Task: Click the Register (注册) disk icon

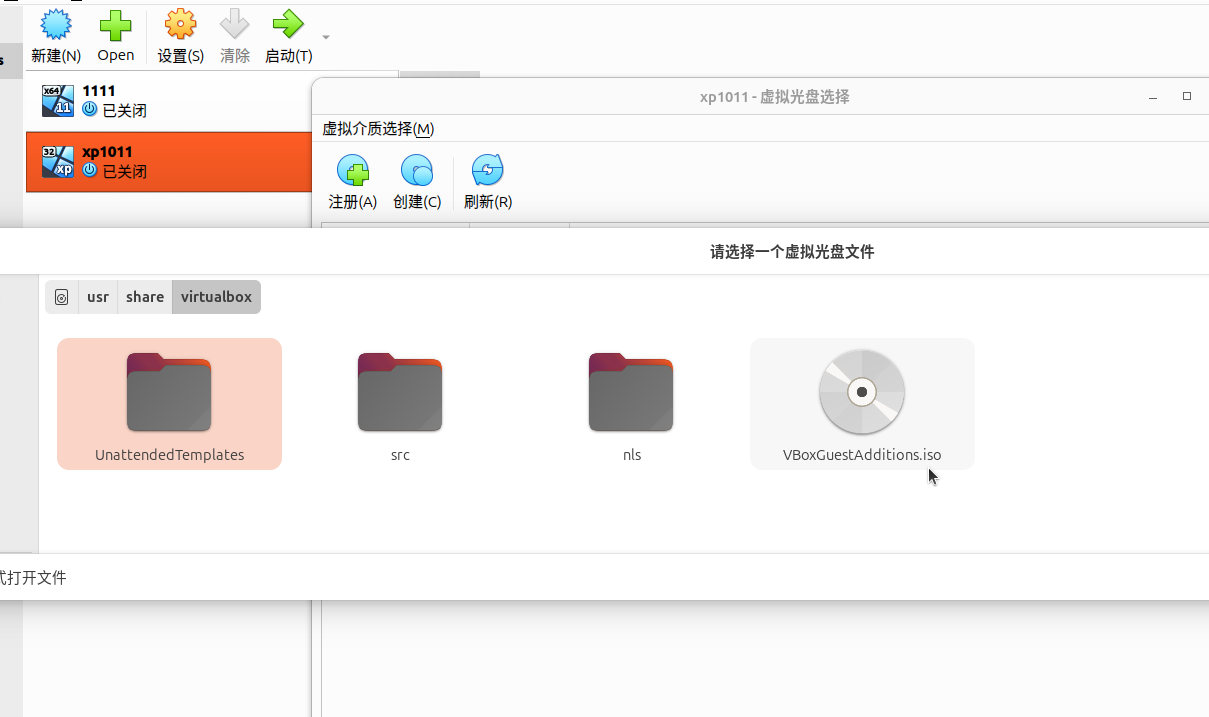Action: [x=353, y=170]
